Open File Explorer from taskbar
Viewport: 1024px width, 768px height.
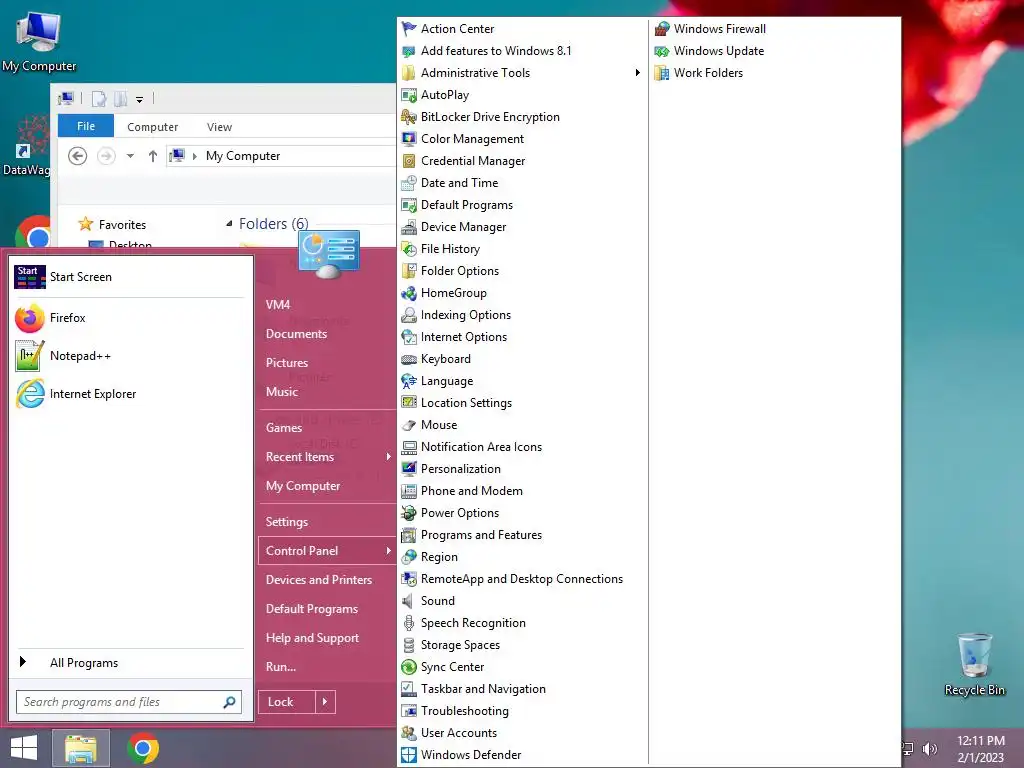pos(81,748)
